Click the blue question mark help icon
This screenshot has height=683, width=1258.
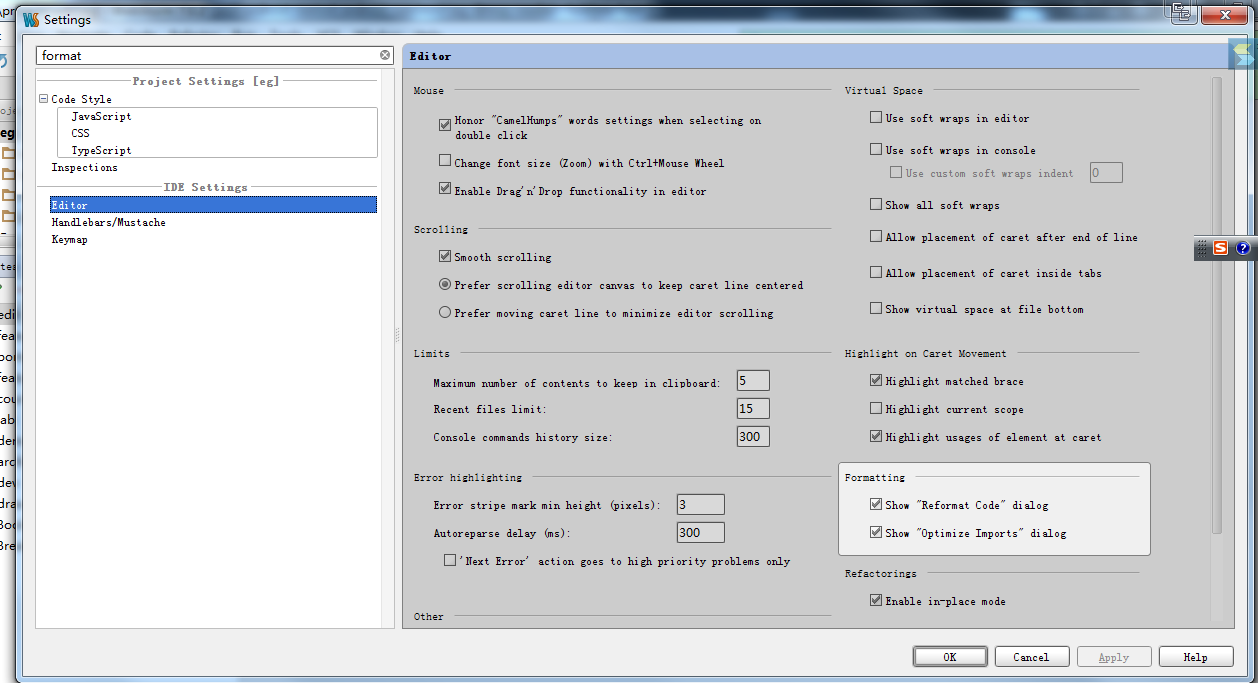click(1243, 248)
